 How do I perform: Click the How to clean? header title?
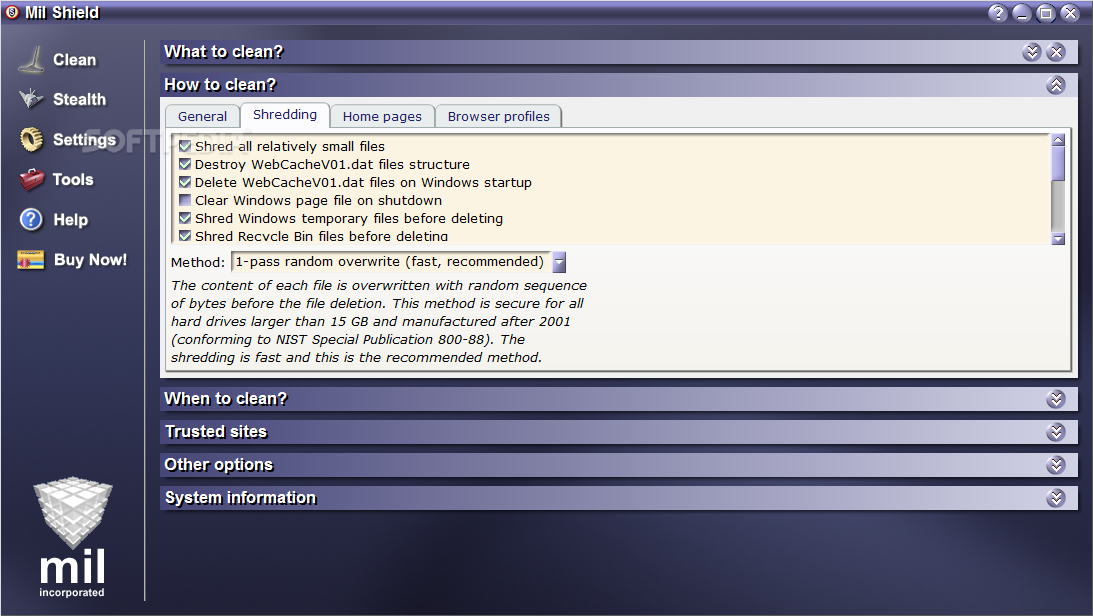(220, 85)
